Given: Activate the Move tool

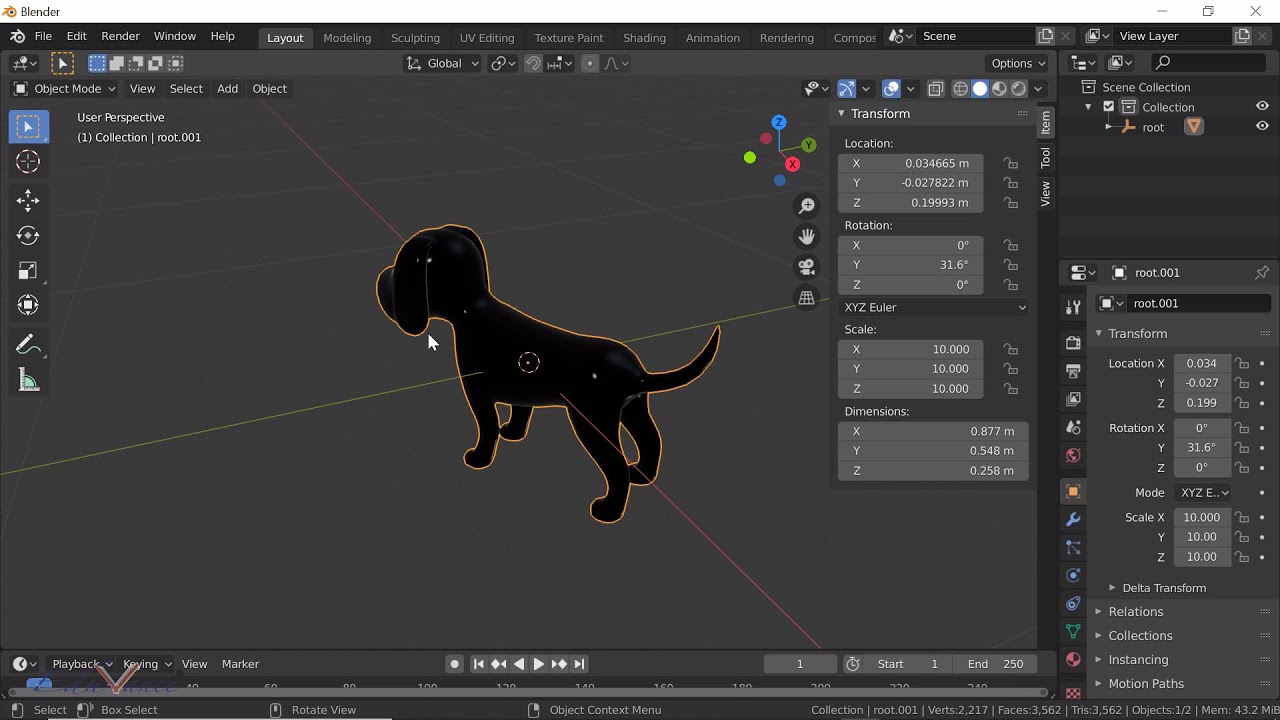Looking at the screenshot, I should [x=28, y=200].
